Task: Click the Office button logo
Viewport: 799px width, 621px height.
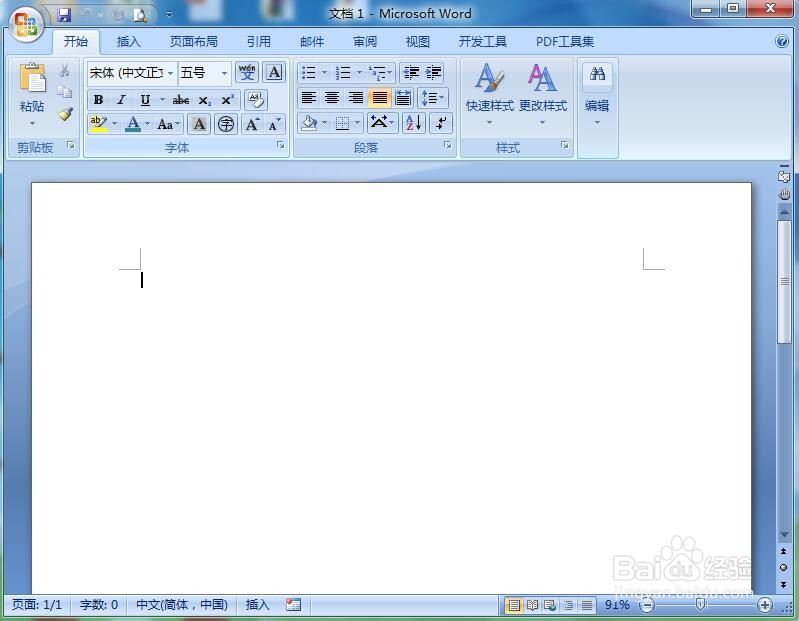Action: (x=25, y=24)
